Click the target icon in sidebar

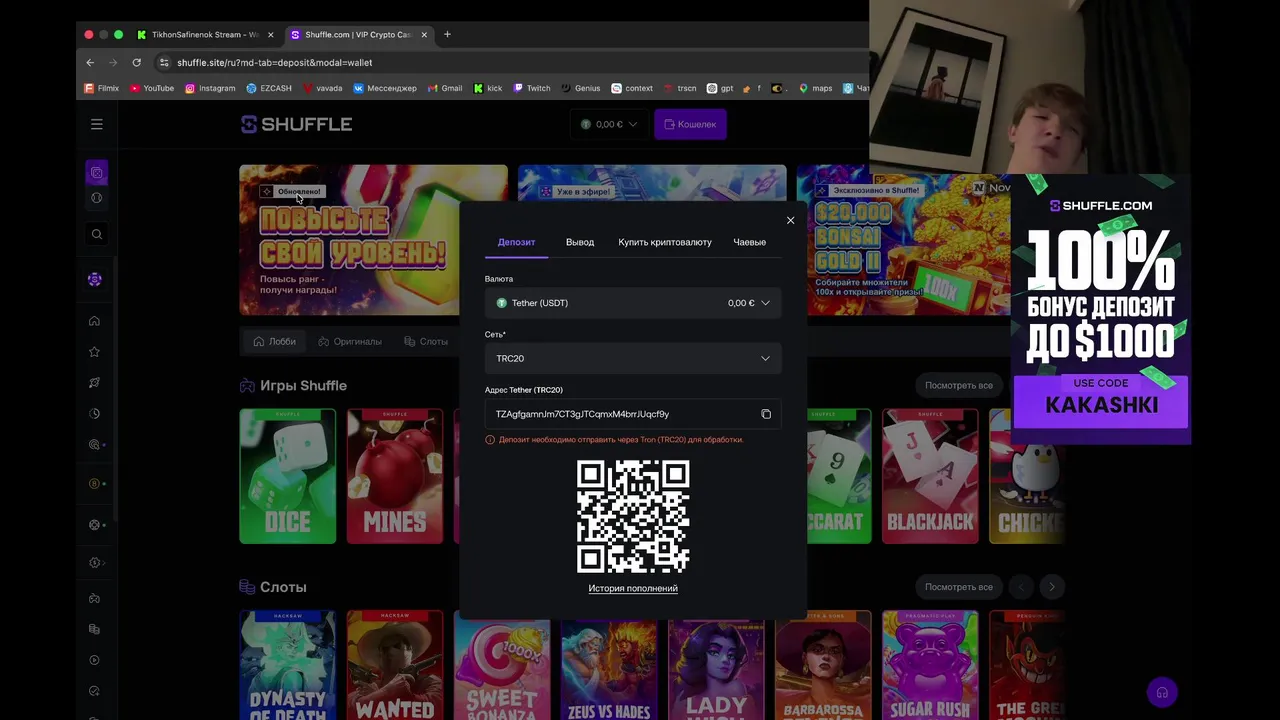pos(94,445)
